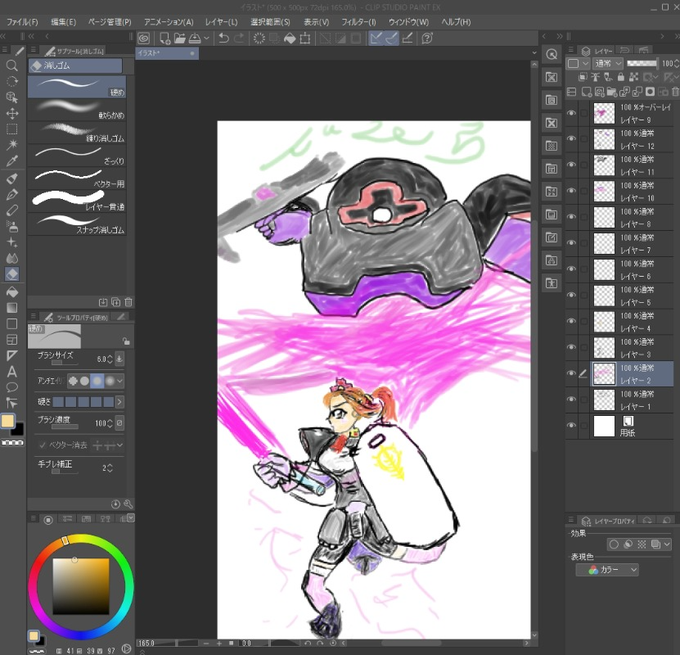The image size is (680, 655).
Task: Choose the ベクター用 eraser sub tool
Action: point(77,178)
